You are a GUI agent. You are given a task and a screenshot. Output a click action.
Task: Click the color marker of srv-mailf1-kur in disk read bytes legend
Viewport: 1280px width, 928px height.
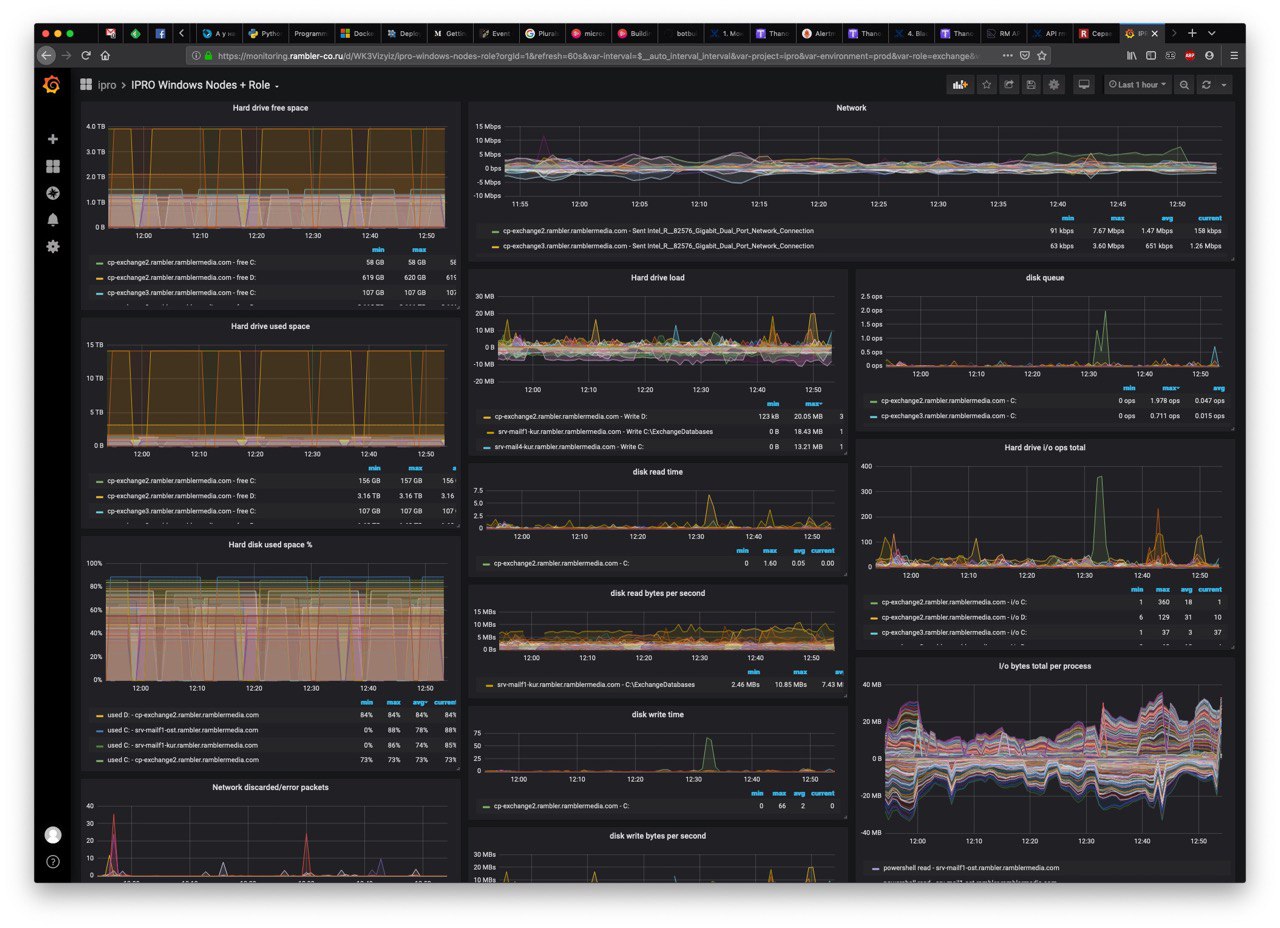[x=487, y=685]
